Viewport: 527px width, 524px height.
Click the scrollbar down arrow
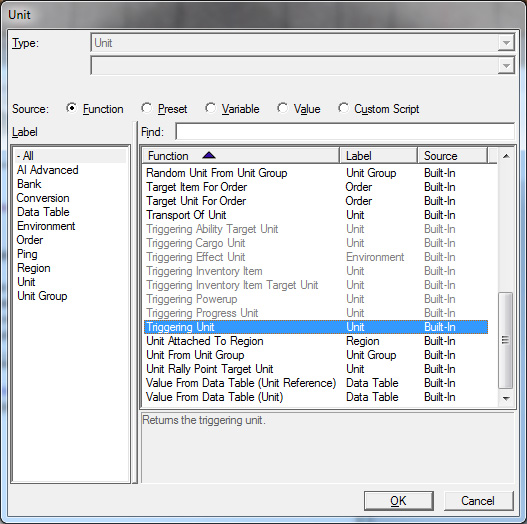(506, 398)
